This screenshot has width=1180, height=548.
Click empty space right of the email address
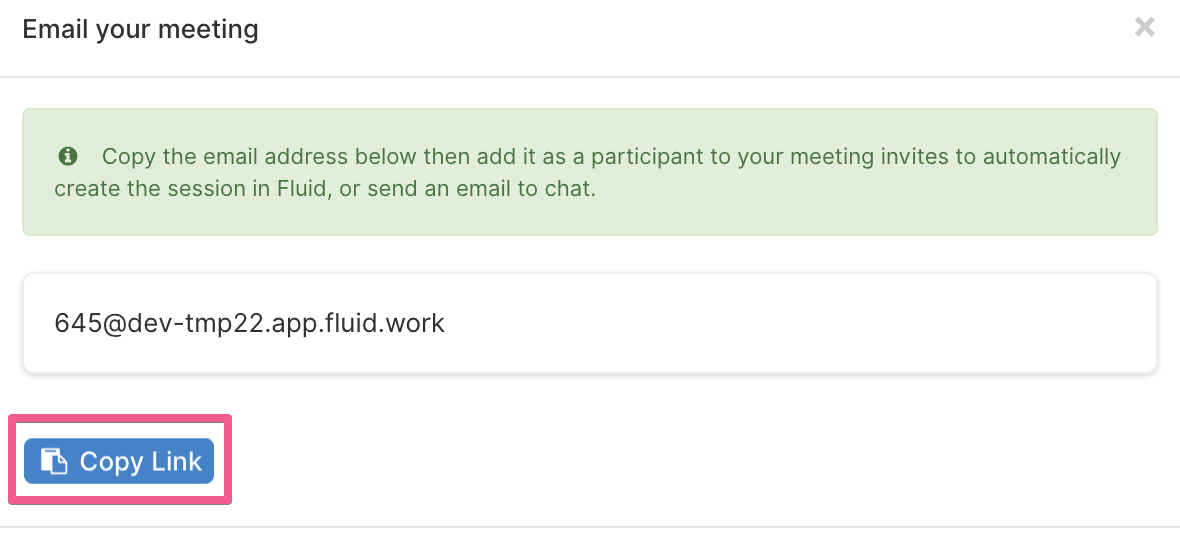798,323
